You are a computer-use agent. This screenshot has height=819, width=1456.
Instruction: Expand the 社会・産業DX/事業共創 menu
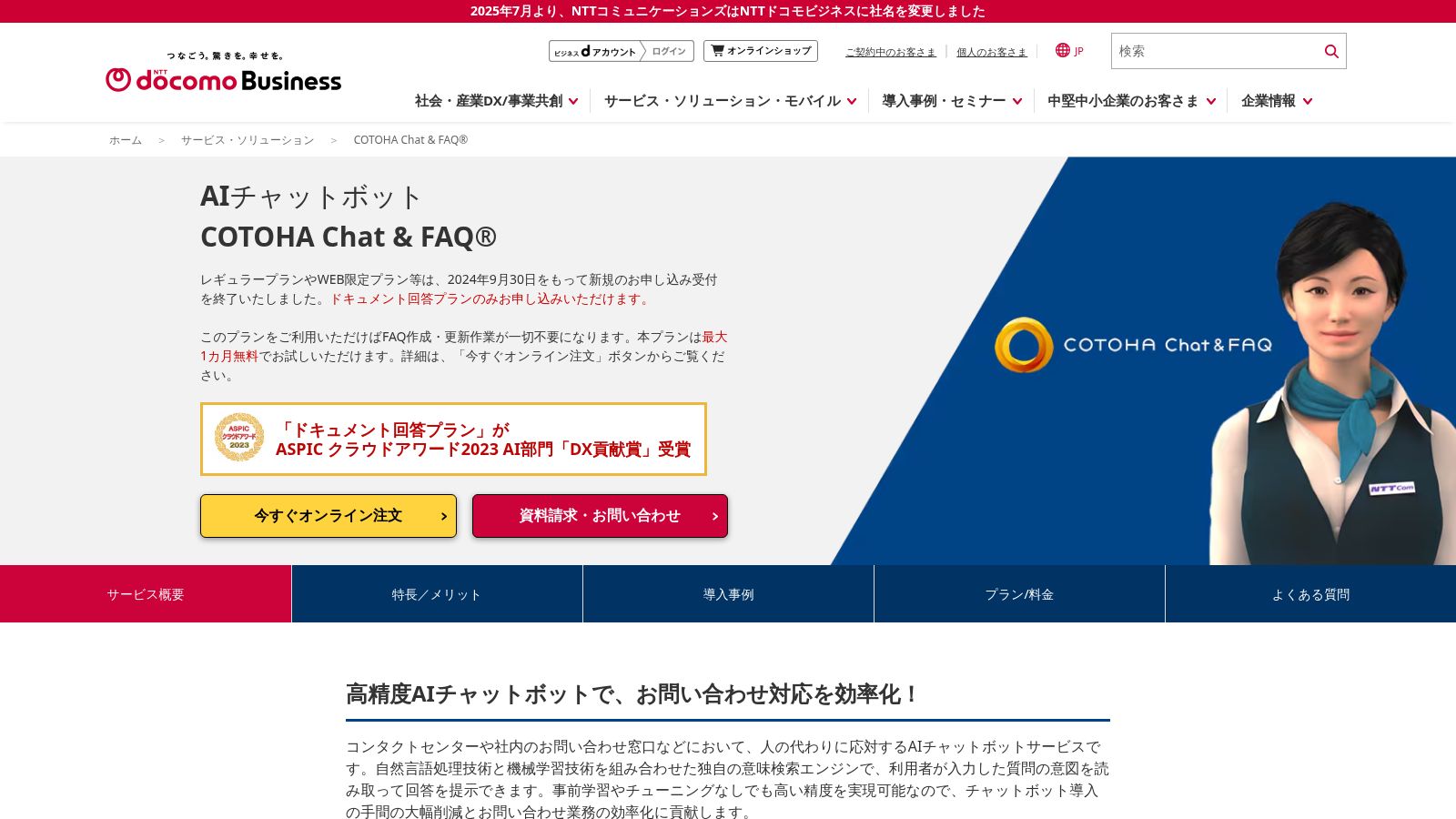click(x=496, y=101)
